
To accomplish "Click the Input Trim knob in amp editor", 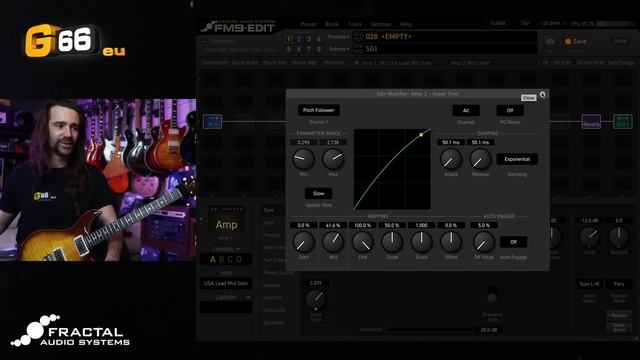I will click(x=316, y=300).
